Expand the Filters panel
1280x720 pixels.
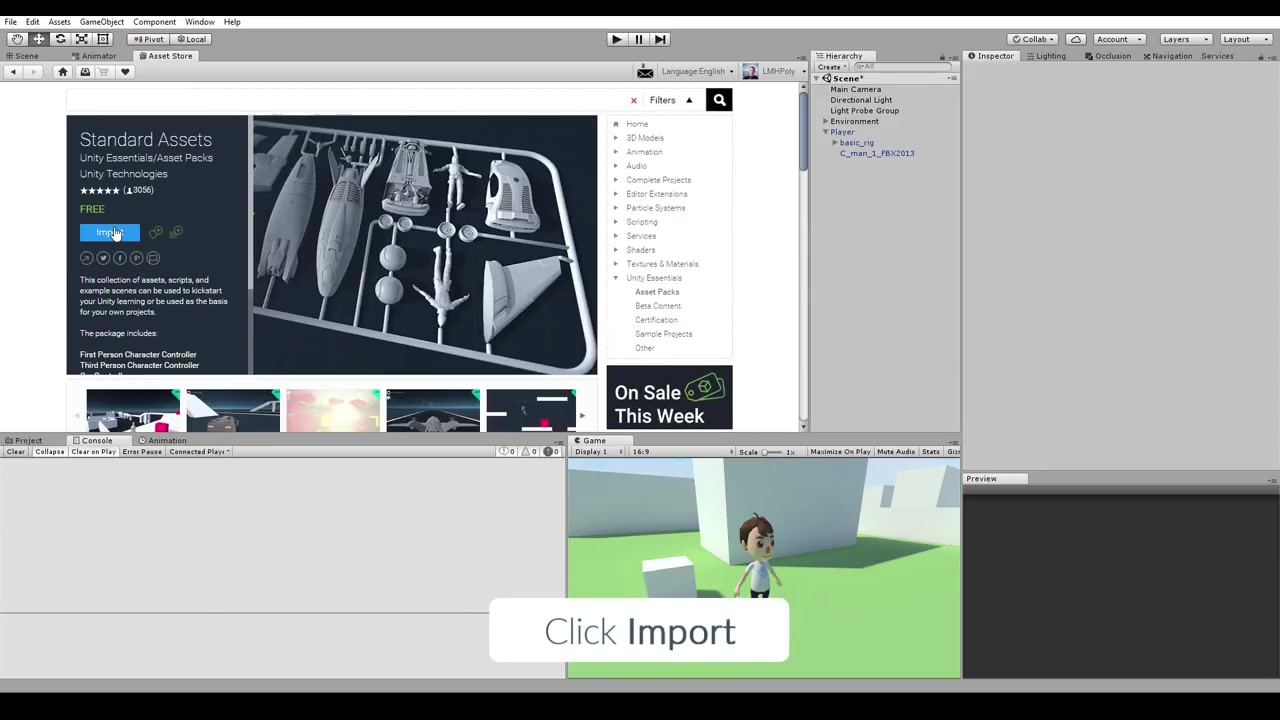671,100
